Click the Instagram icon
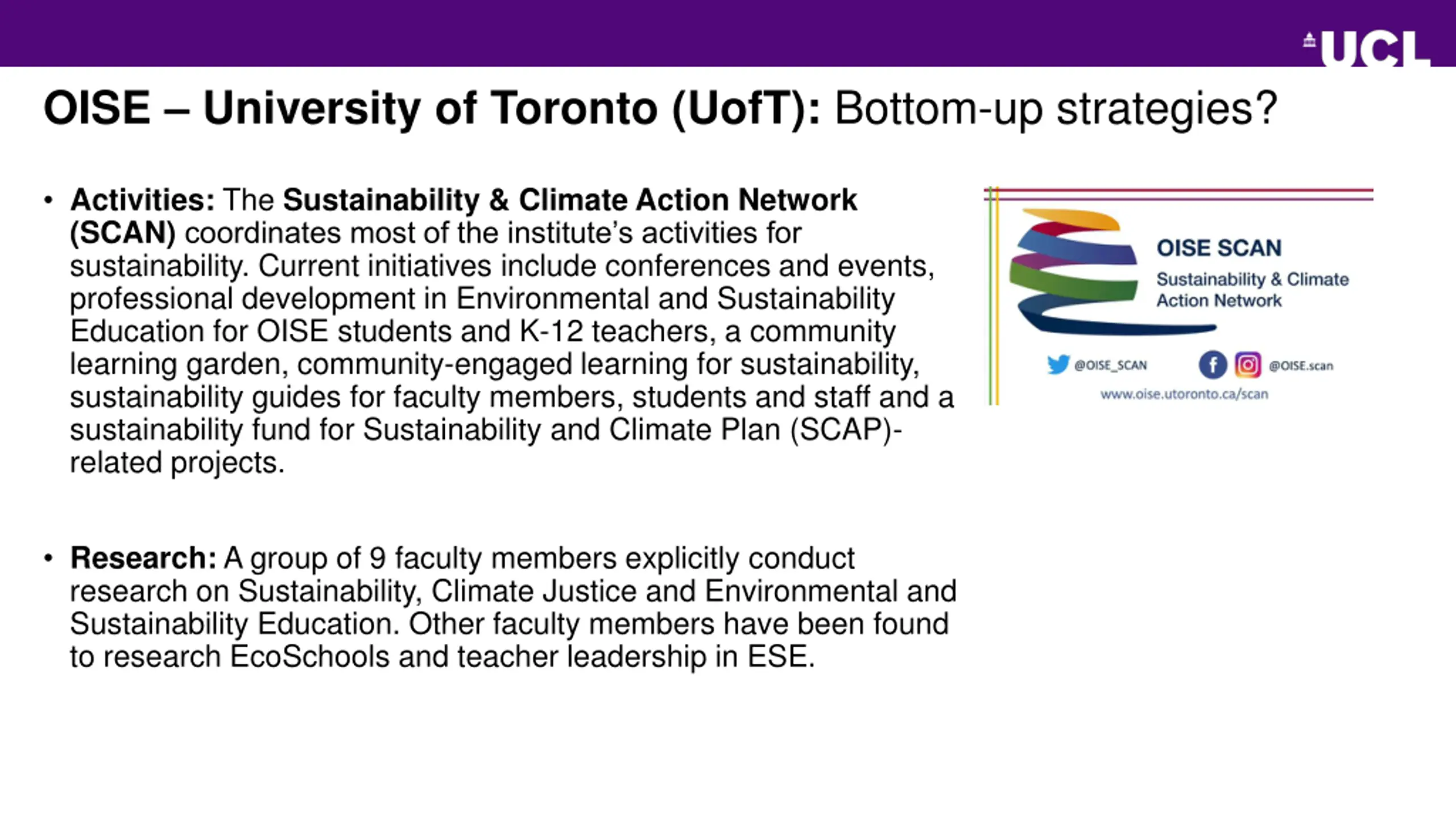1456x819 pixels. (x=1248, y=365)
